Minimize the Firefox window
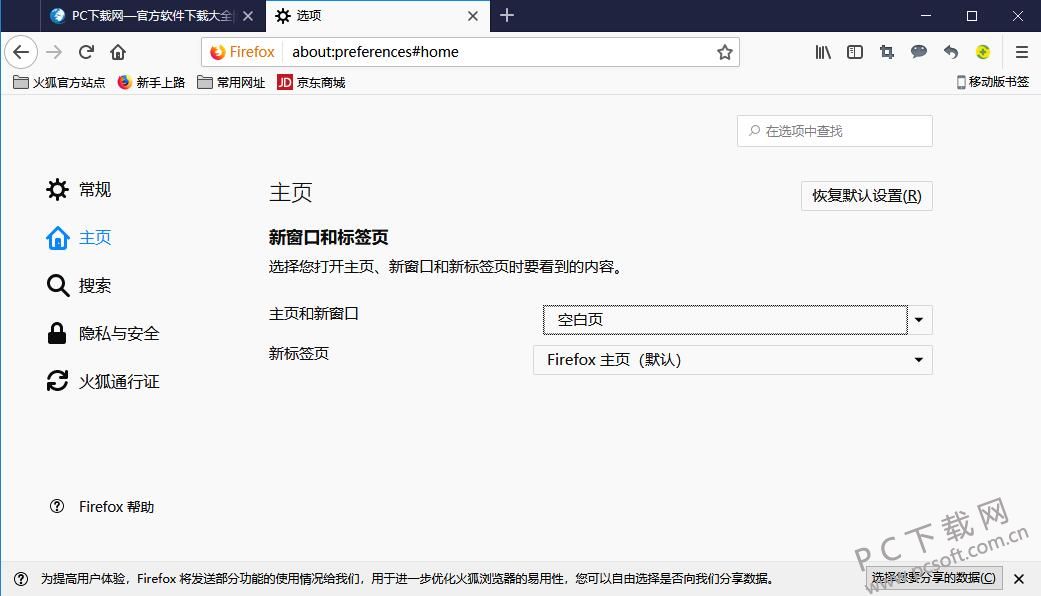This screenshot has height=596, width=1041. [926, 15]
